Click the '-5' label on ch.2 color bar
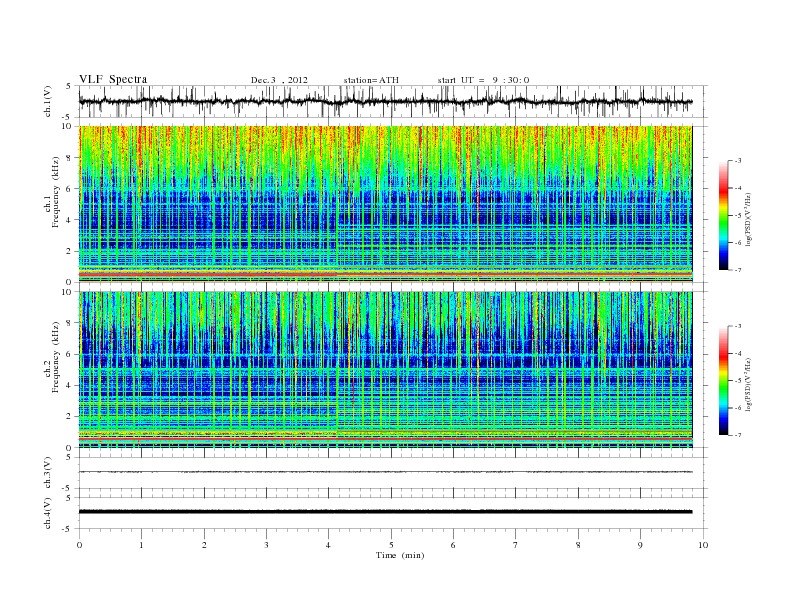 (738, 381)
